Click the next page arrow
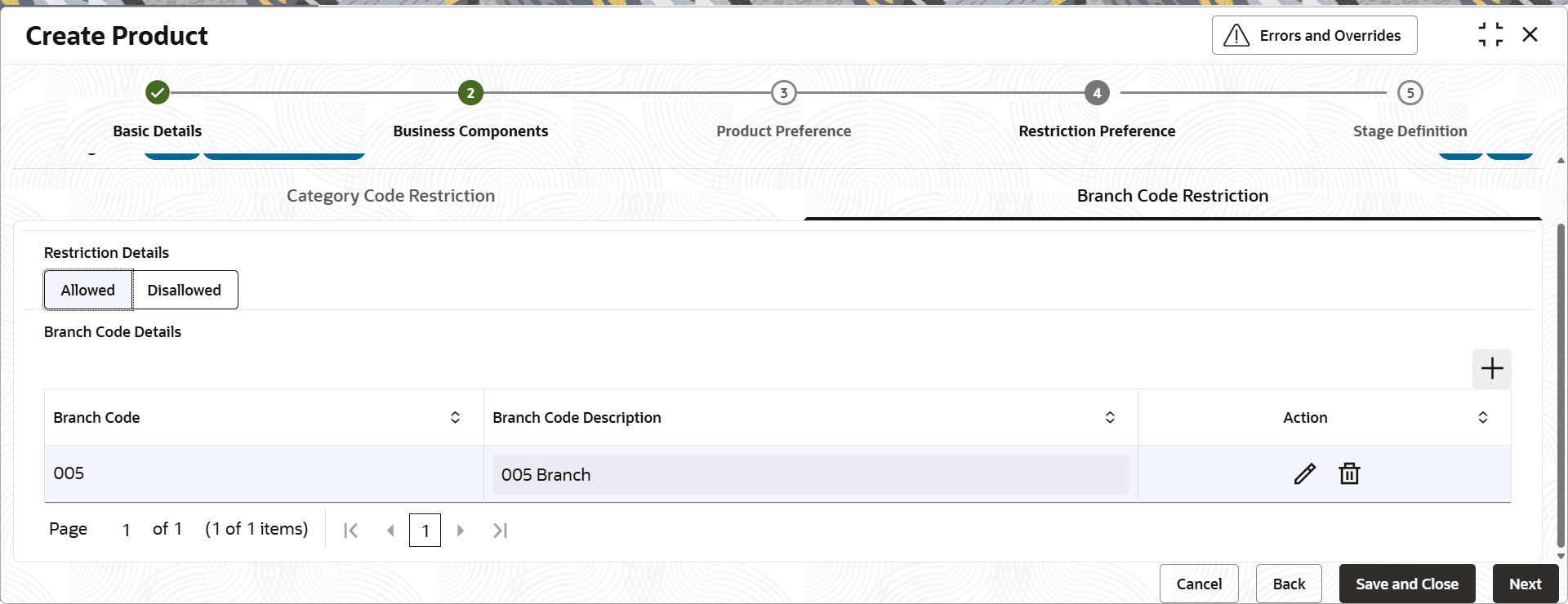Screen dimensions: 1568x604 (x=461, y=531)
